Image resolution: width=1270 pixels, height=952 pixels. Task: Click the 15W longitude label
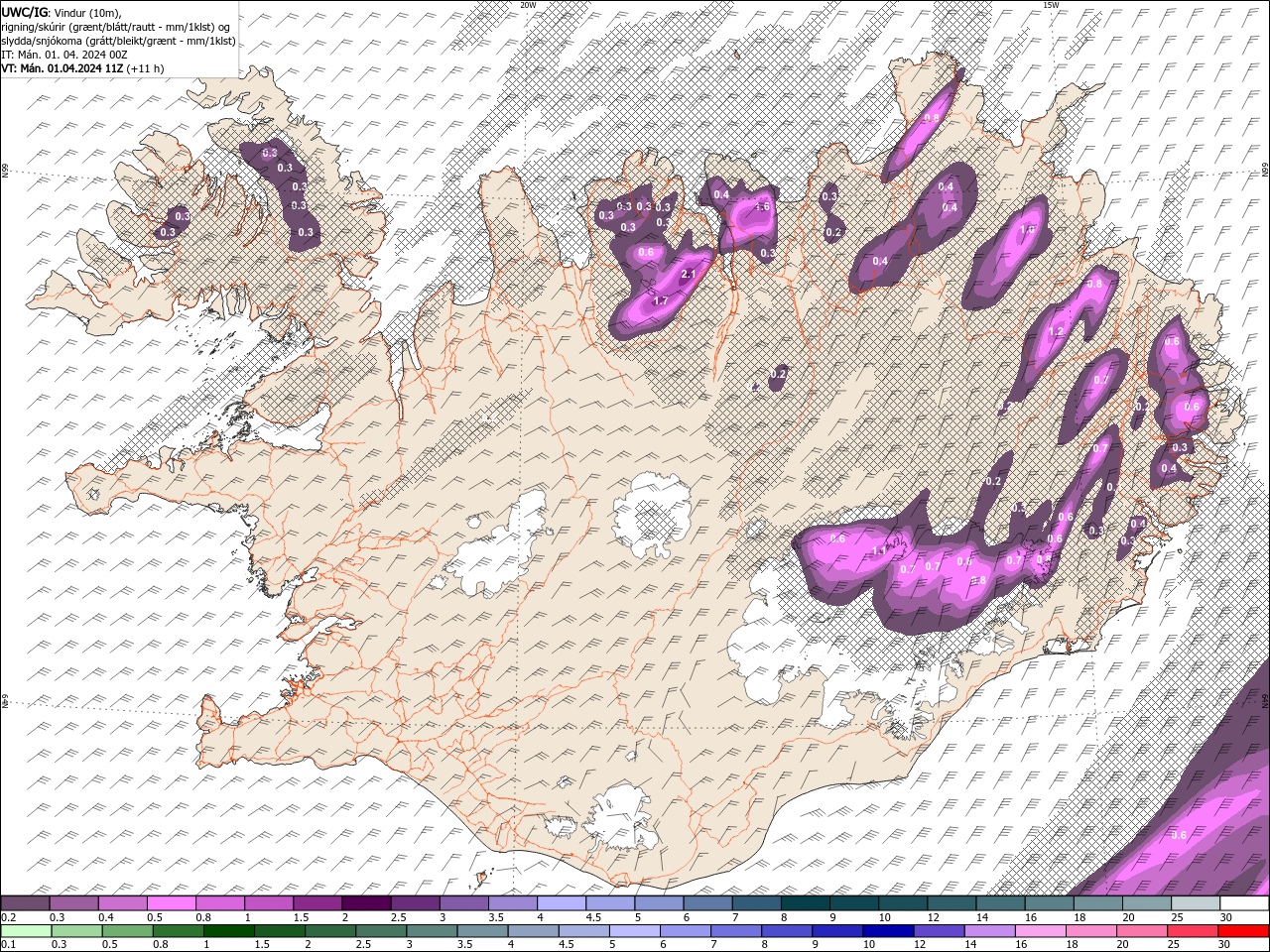pos(1051,5)
